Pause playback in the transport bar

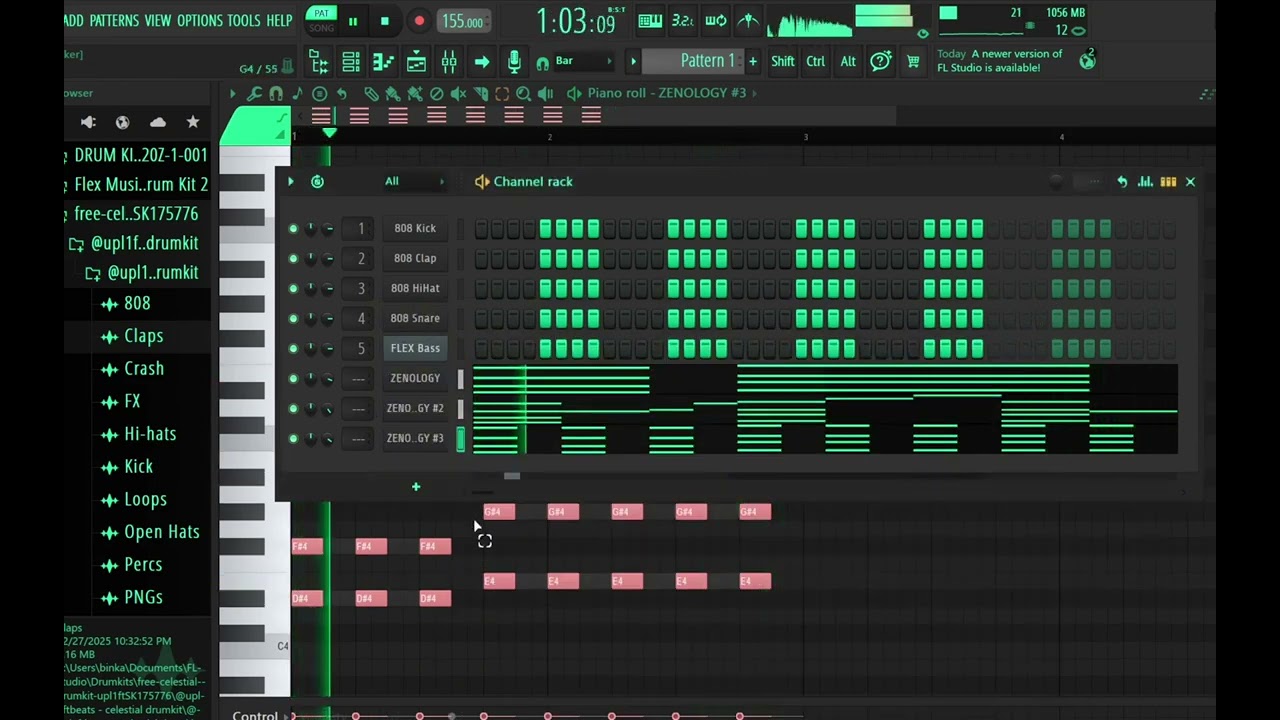353,21
